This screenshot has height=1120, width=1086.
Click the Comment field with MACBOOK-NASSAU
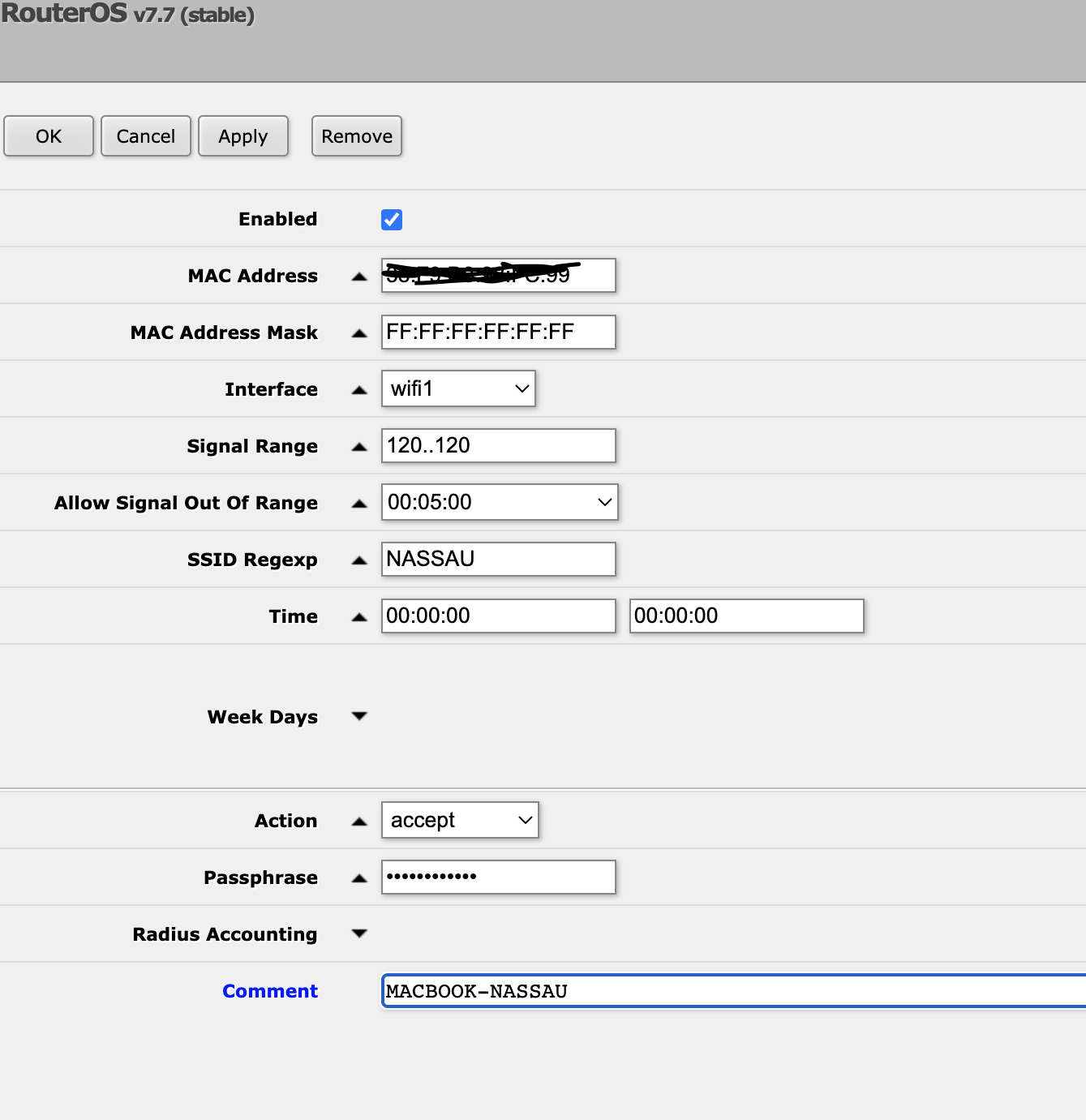(733, 991)
